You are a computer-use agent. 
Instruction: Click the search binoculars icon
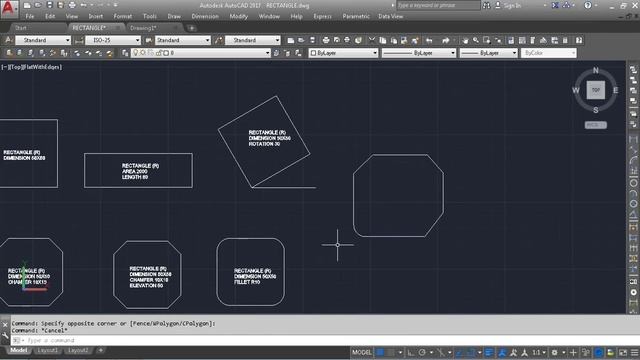[x=487, y=5]
